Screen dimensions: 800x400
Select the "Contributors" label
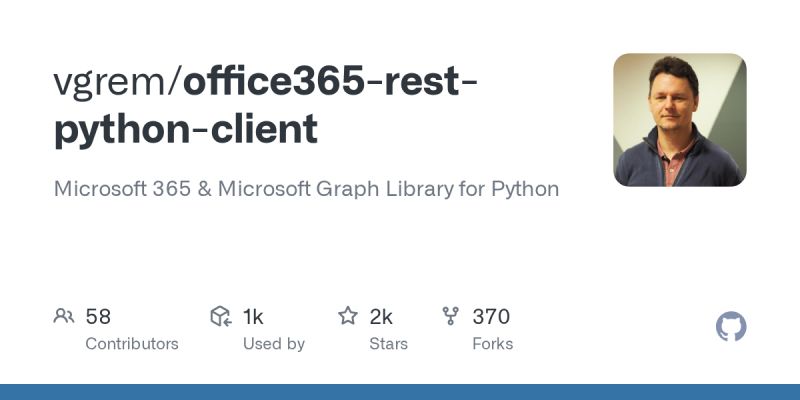131,344
